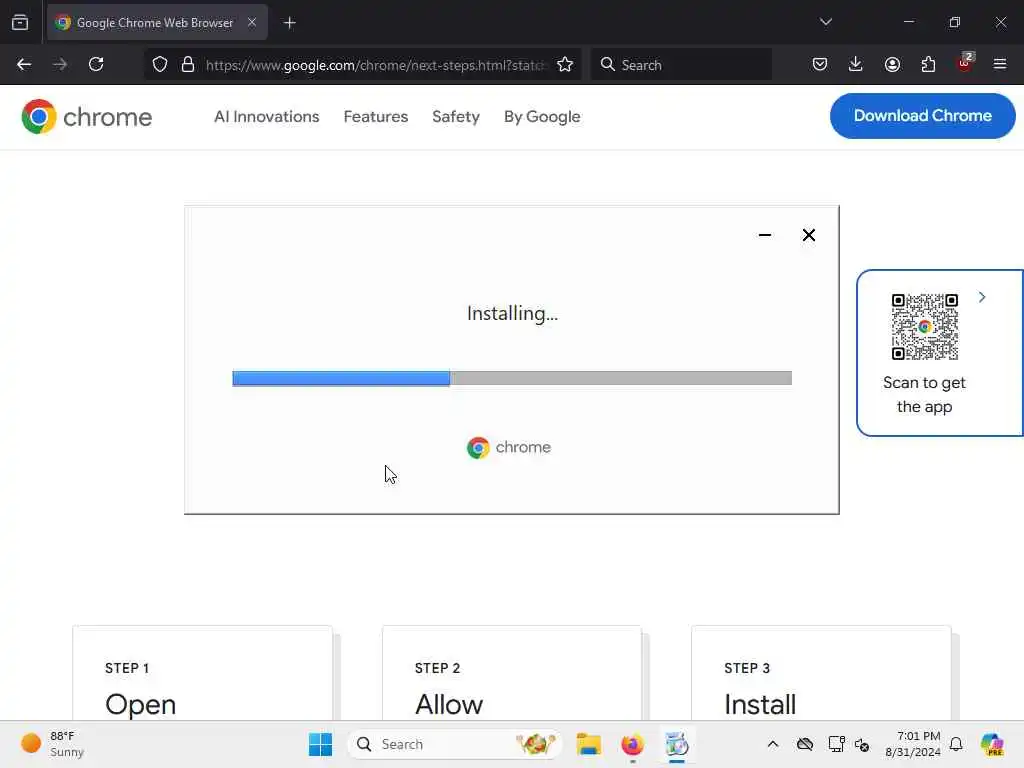
Task: Click the STEP 3 Install card
Action: click(821, 673)
